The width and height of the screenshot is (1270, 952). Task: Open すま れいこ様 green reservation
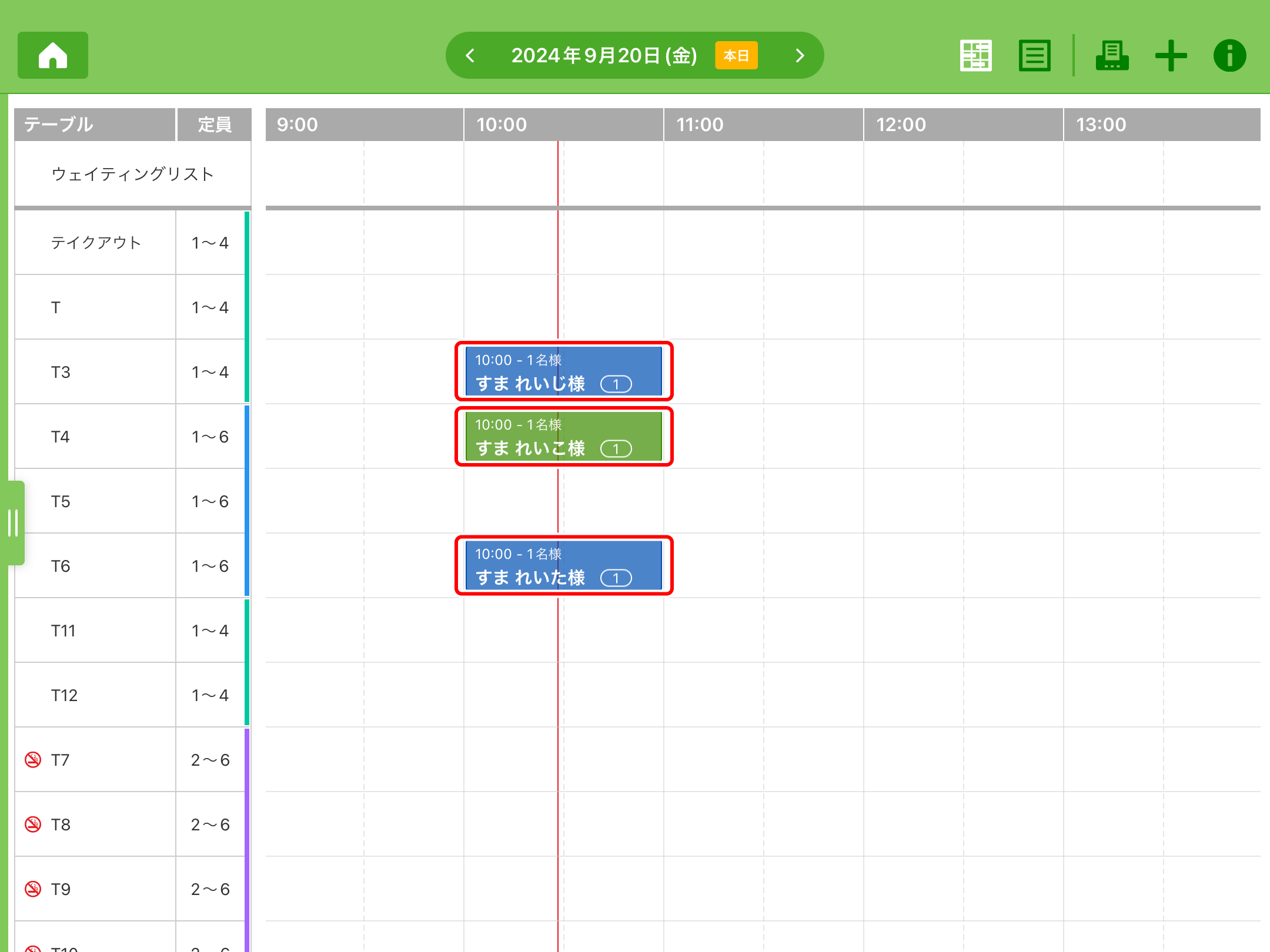563,436
